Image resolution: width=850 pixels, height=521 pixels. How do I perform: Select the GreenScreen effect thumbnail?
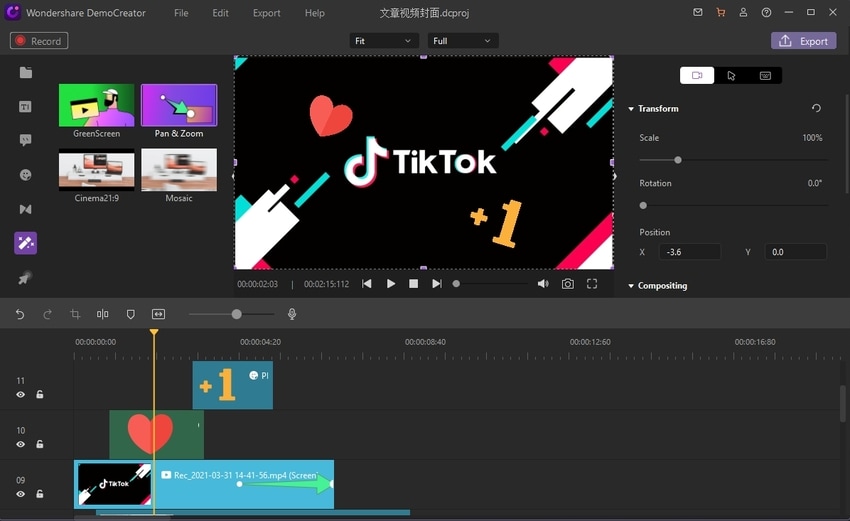pyautogui.click(x=96, y=105)
